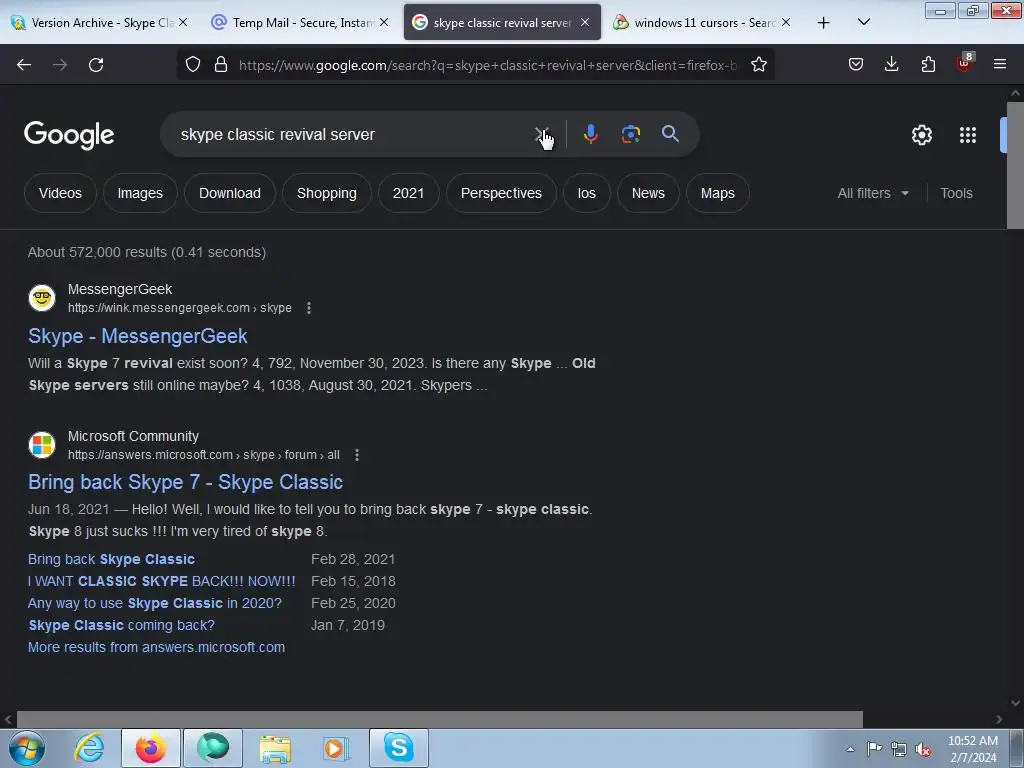Open I WANT CLASSIC SKYPE BACK link

(161, 581)
